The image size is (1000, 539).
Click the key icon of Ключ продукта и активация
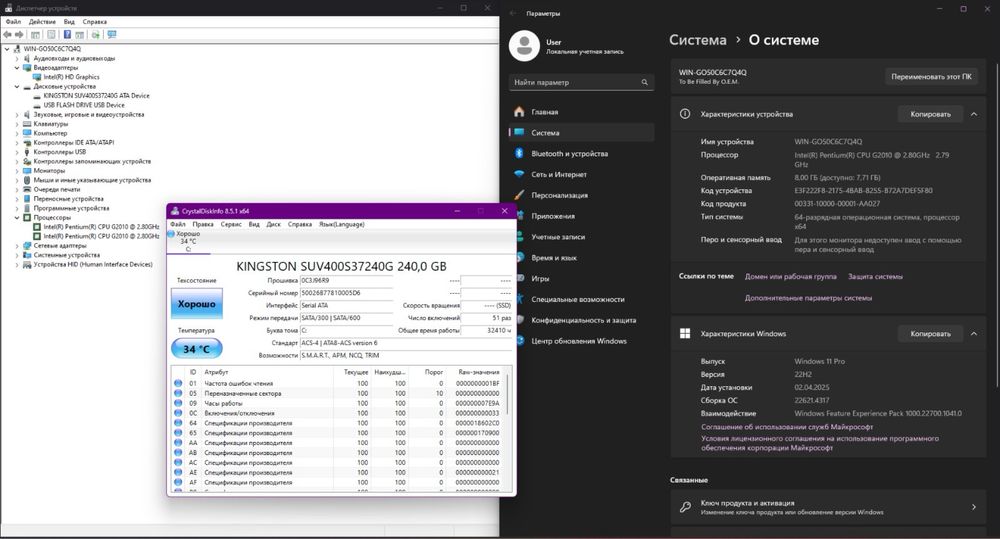pyautogui.click(x=685, y=507)
